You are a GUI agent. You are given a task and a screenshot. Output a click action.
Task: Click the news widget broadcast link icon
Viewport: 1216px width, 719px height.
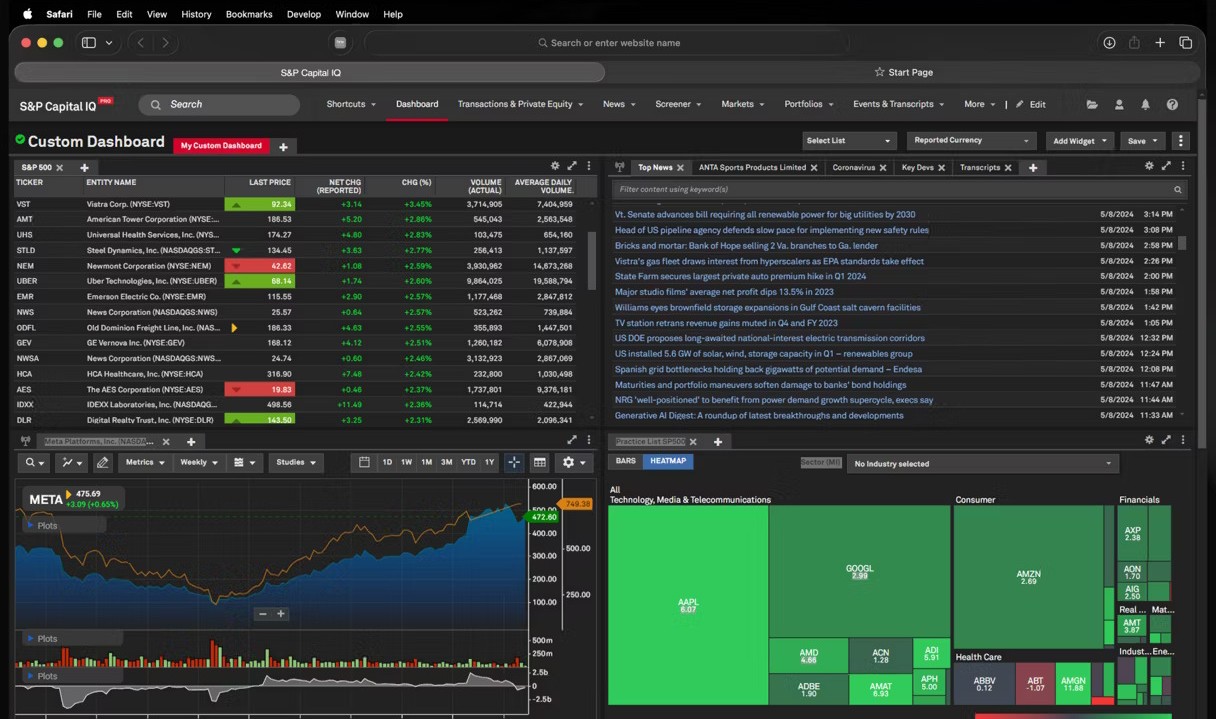(x=620, y=167)
